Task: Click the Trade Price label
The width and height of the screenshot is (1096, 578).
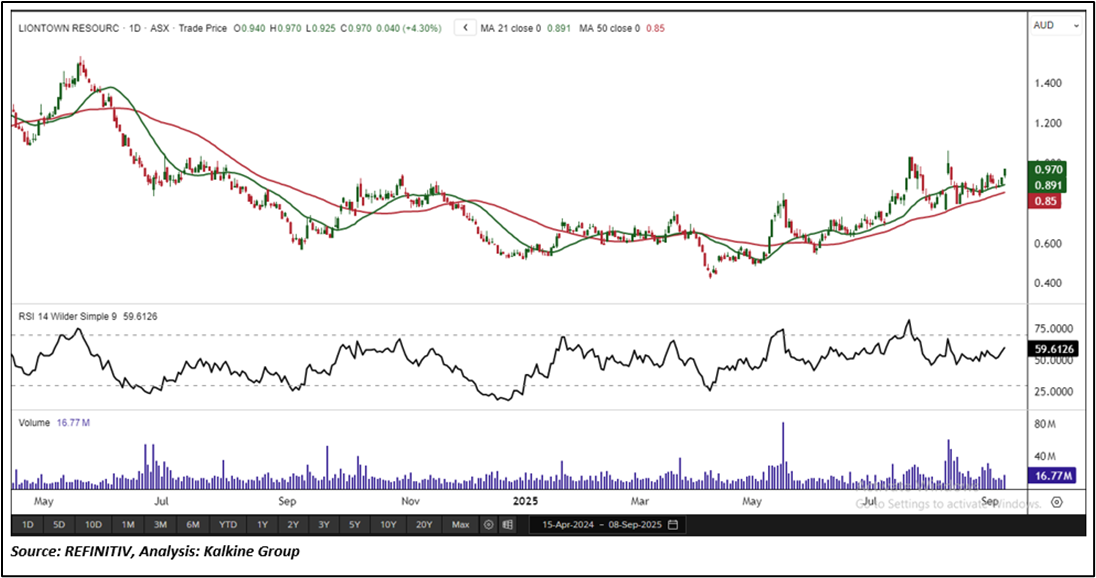Action: (x=203, y=29)
